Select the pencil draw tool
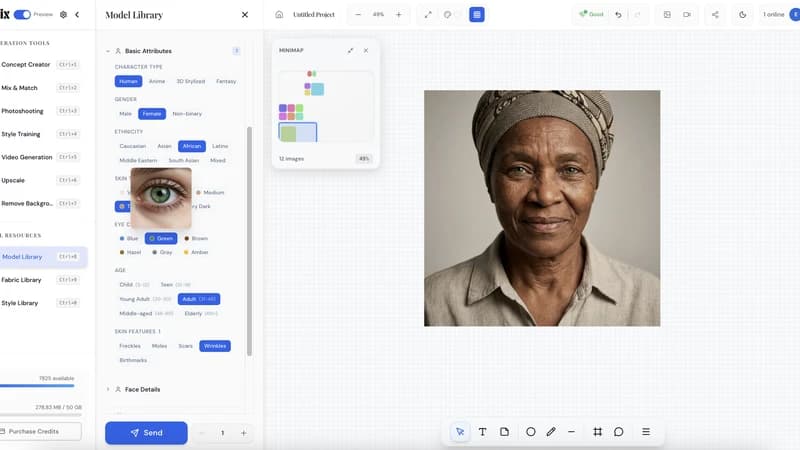This screenshot has width=800, height=450. click(x=551, y=432)
